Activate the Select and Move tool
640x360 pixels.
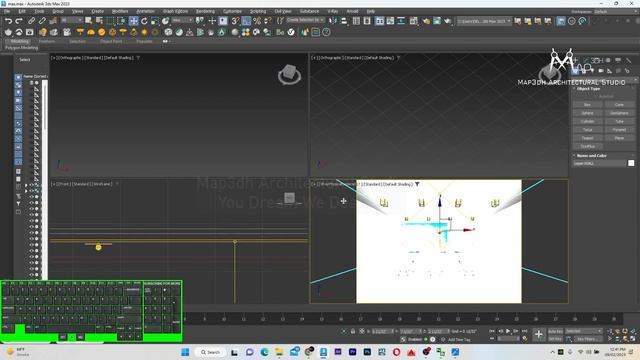[x=133, y=21]
